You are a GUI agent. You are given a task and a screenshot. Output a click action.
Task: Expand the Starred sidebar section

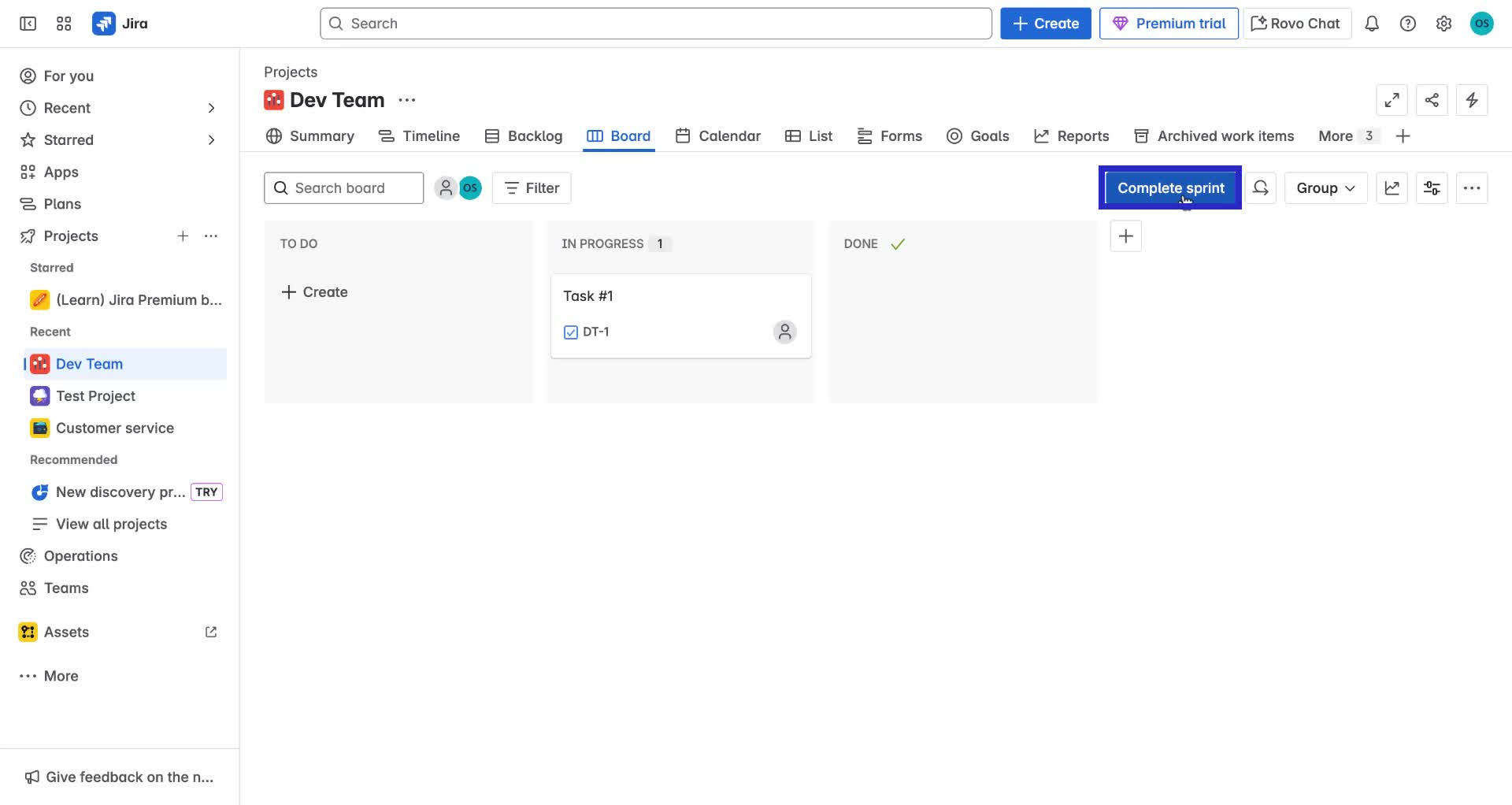coord(211,139)
